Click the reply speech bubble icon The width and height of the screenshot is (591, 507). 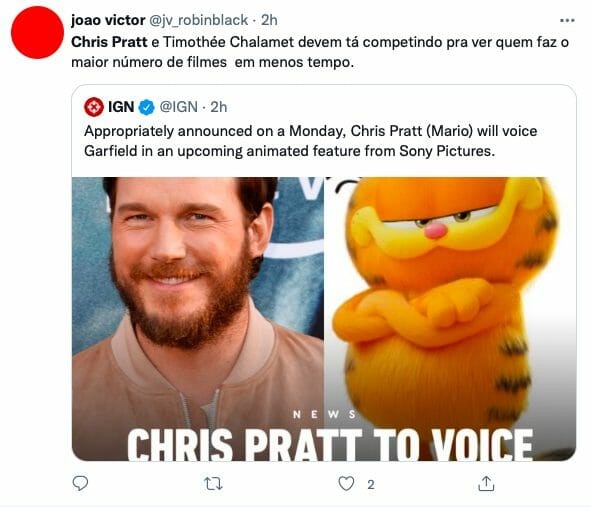pos(80,483)
